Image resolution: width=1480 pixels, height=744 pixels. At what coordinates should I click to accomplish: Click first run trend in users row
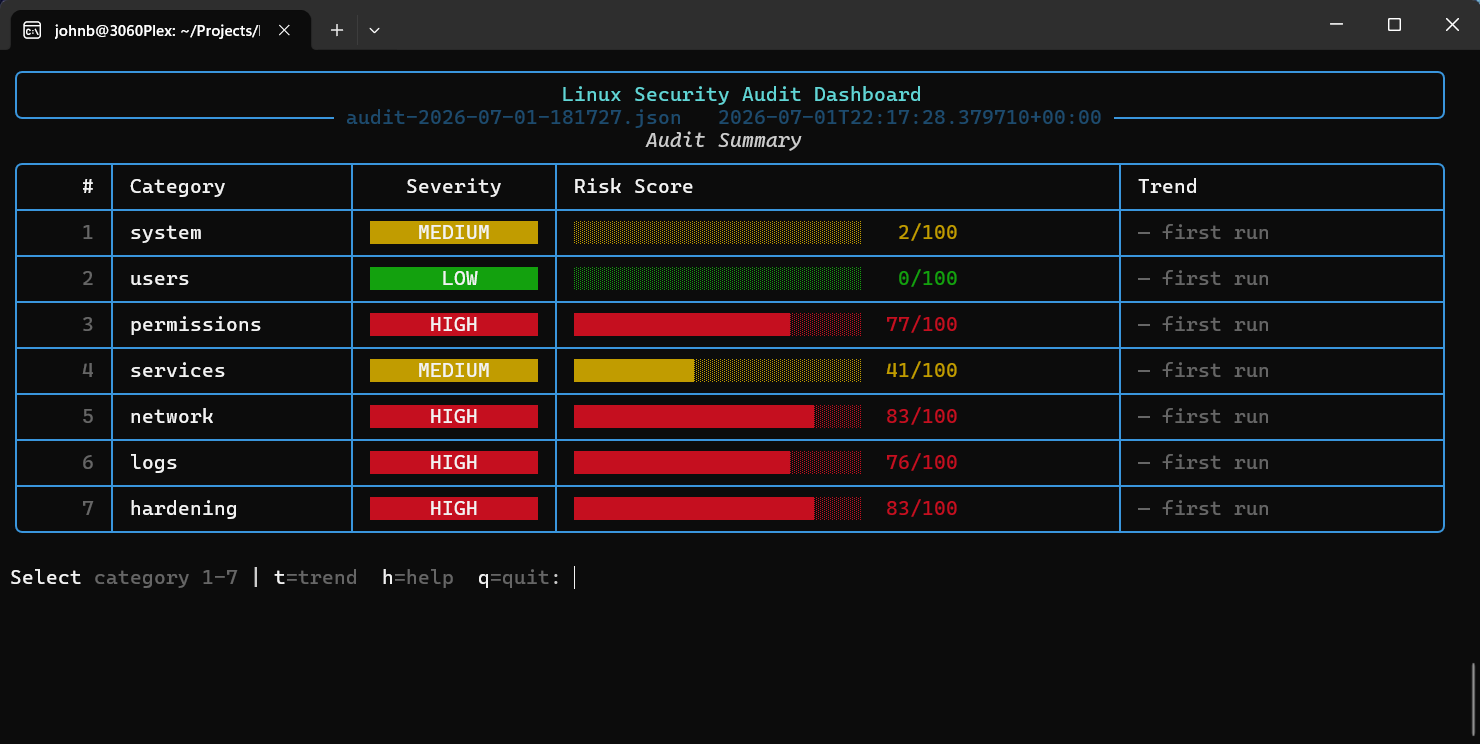[x=1204, y=279]
